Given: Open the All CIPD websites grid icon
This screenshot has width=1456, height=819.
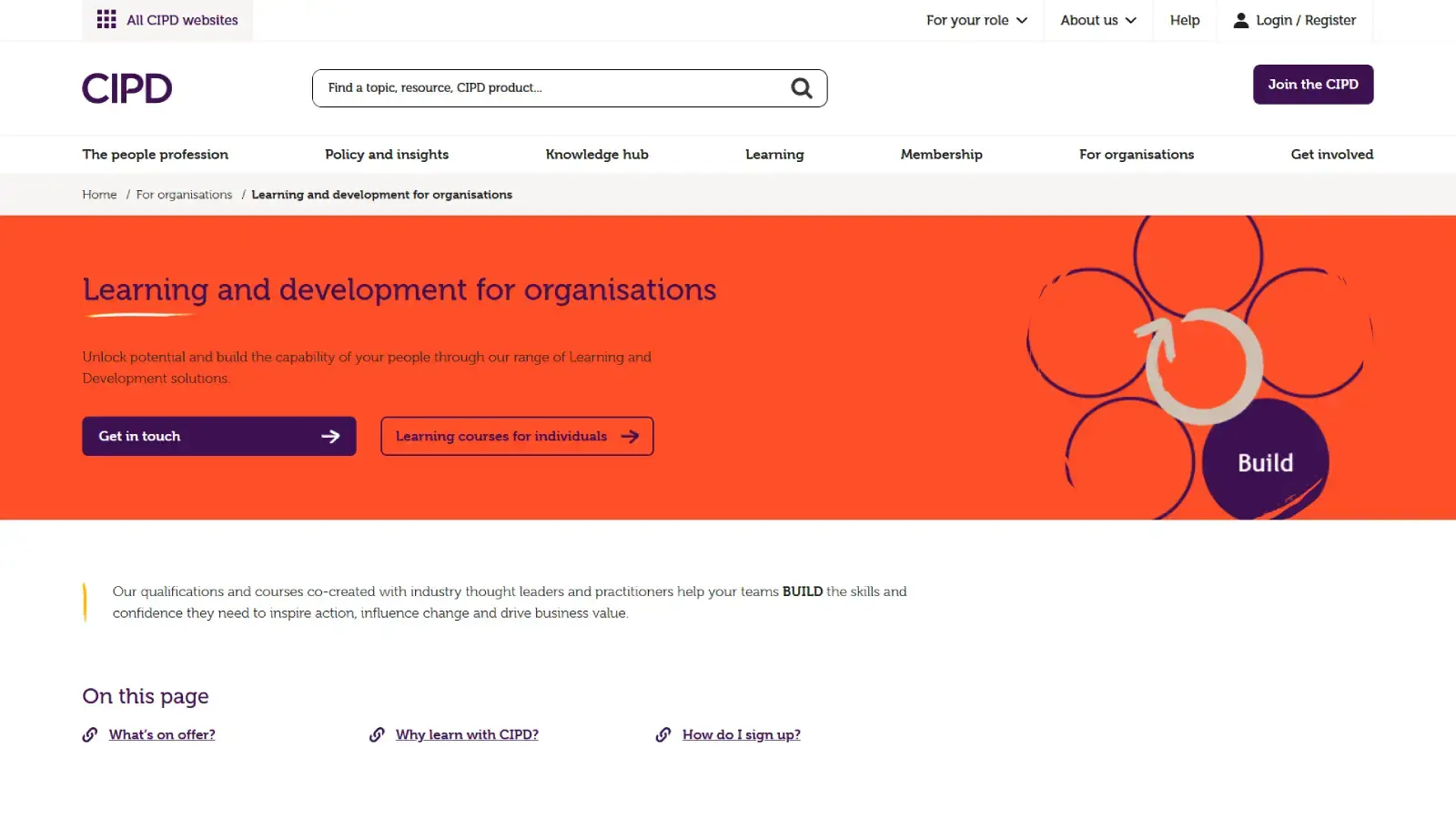Looking at the screenshot, I should tap(106, 20).
